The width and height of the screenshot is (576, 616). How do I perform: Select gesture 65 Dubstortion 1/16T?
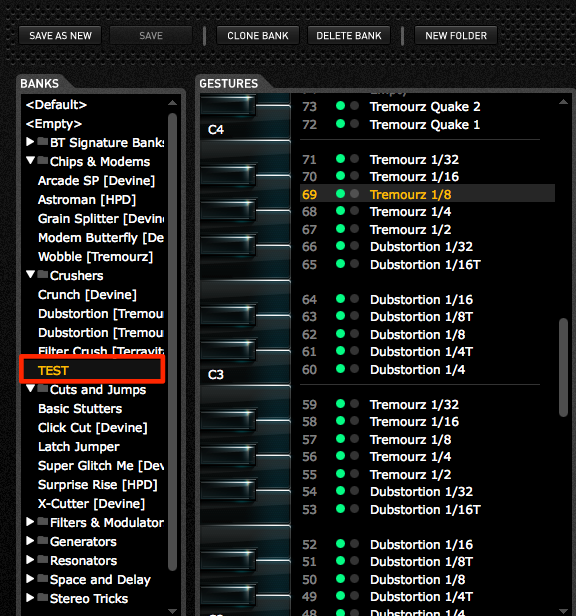pos(425,265)
